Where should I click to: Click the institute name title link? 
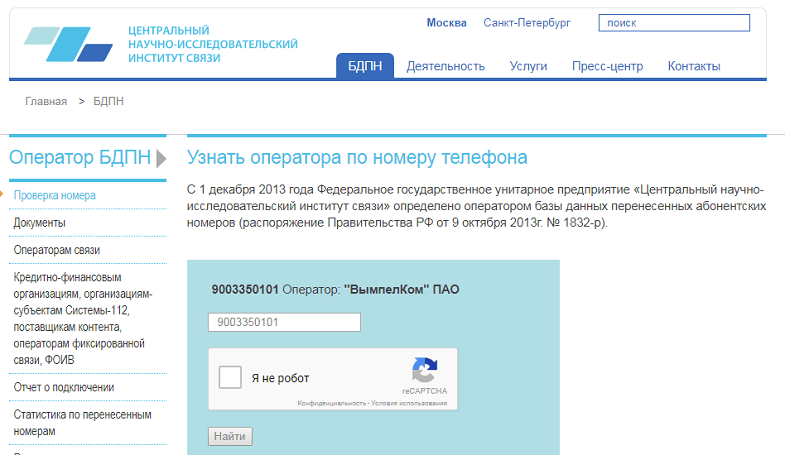[x=213, y=44]
